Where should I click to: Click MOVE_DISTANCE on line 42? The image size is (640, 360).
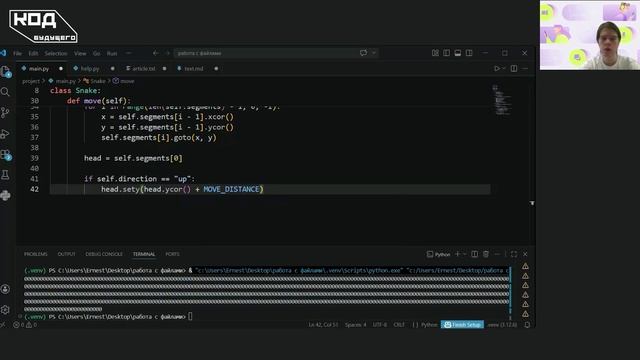tap(231, 189)
